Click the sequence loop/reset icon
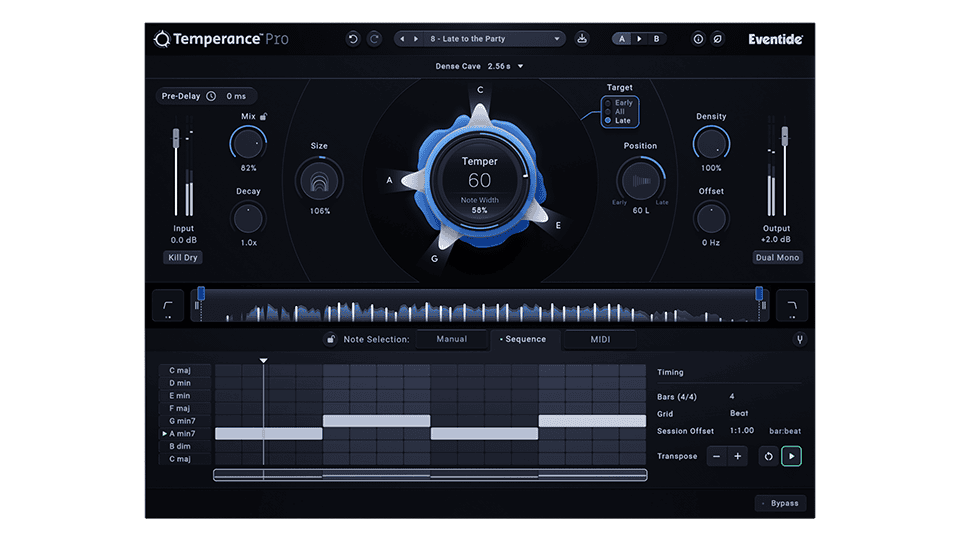960x540 pixels. [x=768, y=456]
